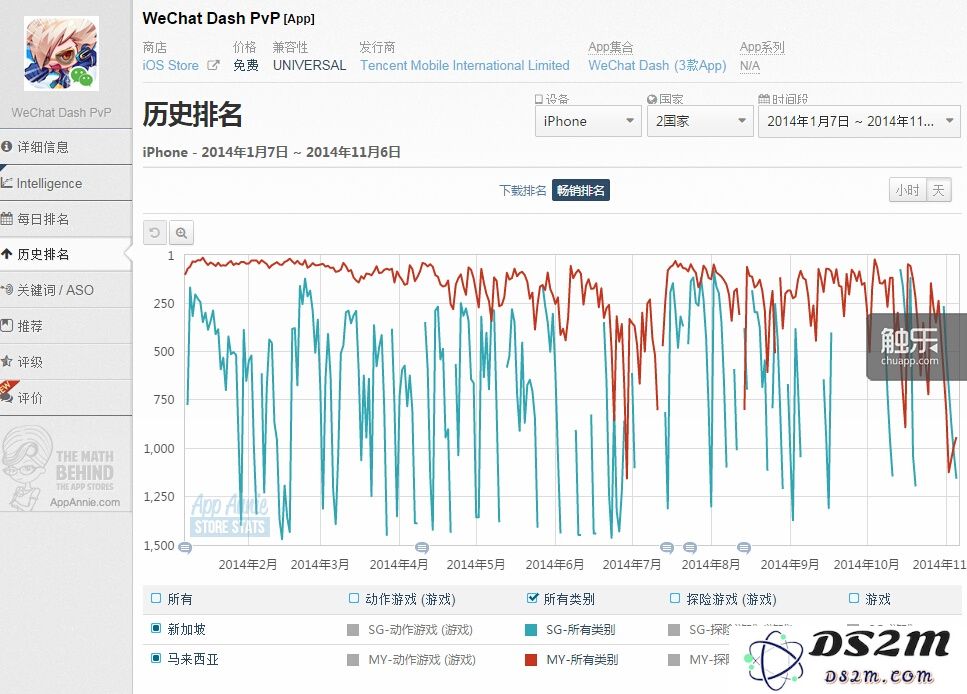Click the key icon beside 关键词 / ASO

click(x=7, y=289)
